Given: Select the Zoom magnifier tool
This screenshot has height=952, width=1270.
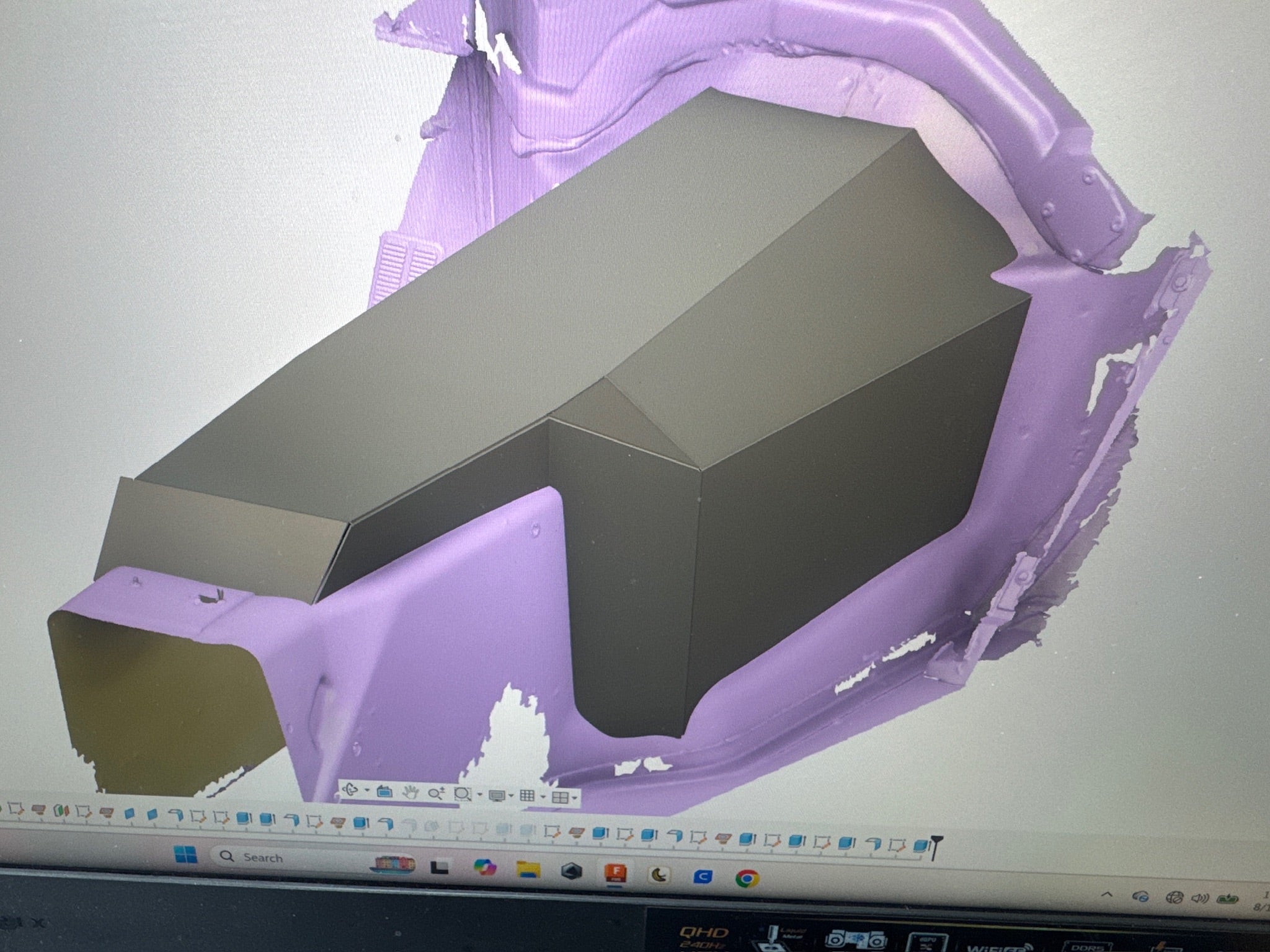Looking at the screenshot, I should click(437, 793).
